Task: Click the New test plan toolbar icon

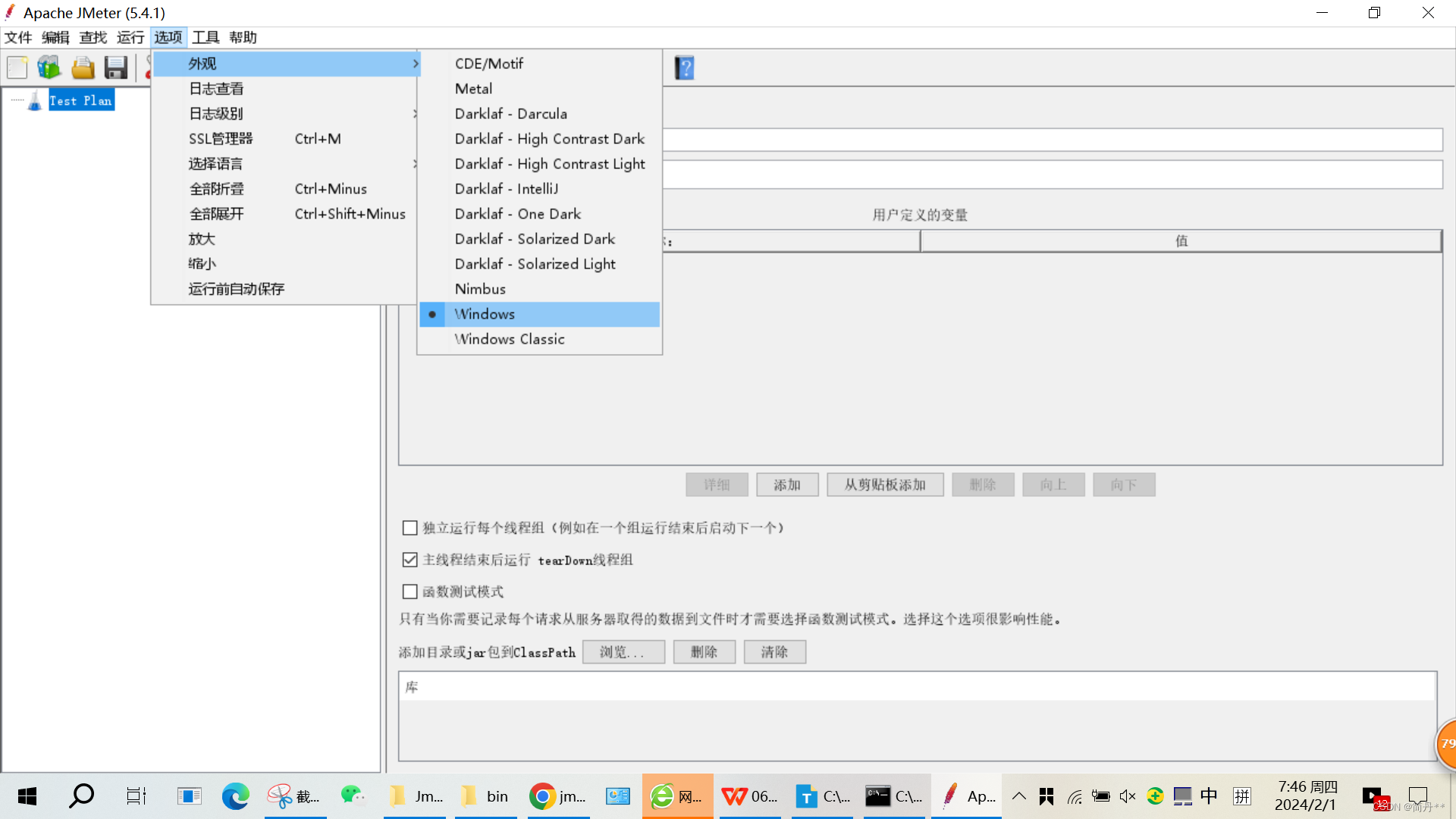Action: [x=17, y=67]
